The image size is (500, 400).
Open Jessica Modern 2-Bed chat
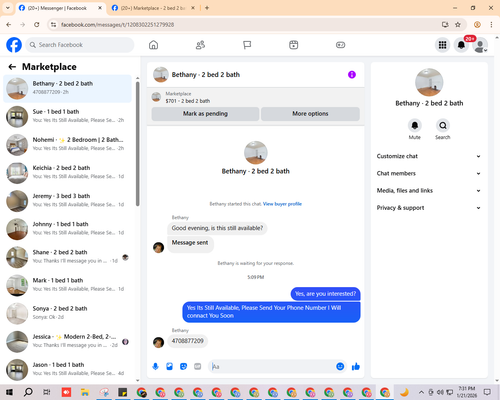coord(67,342)
